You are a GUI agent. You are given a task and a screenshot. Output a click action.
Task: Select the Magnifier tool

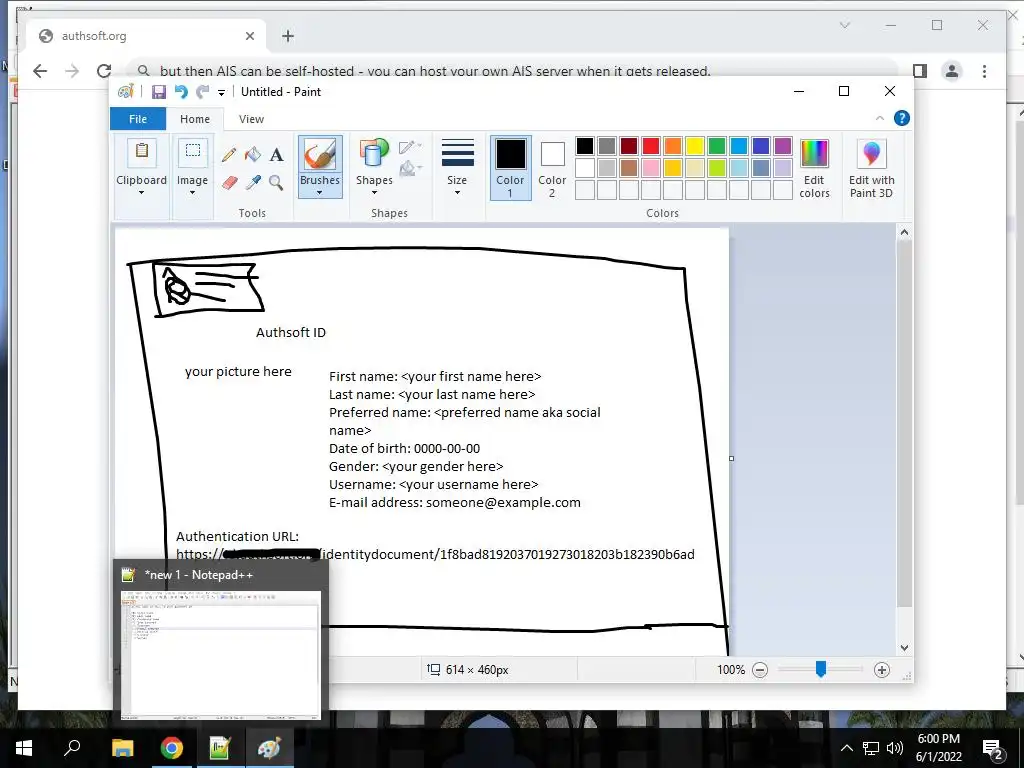[x=276, y=182]
